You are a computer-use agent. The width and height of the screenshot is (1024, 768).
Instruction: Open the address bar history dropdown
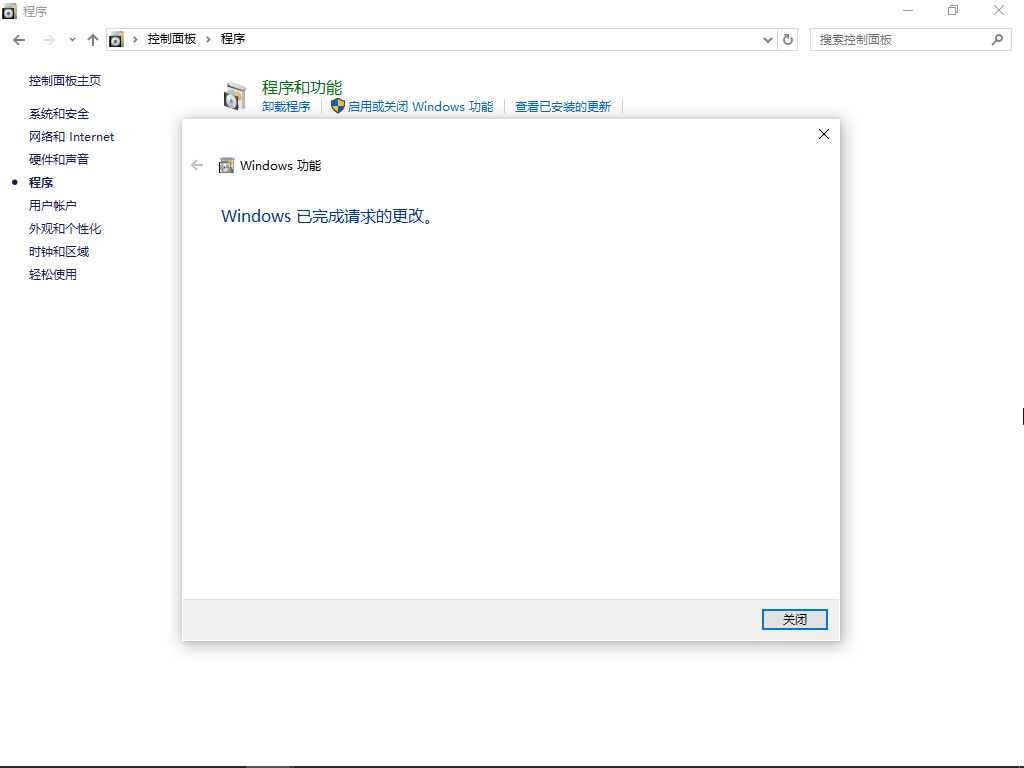pyautogui.click(x=767, y=39)
